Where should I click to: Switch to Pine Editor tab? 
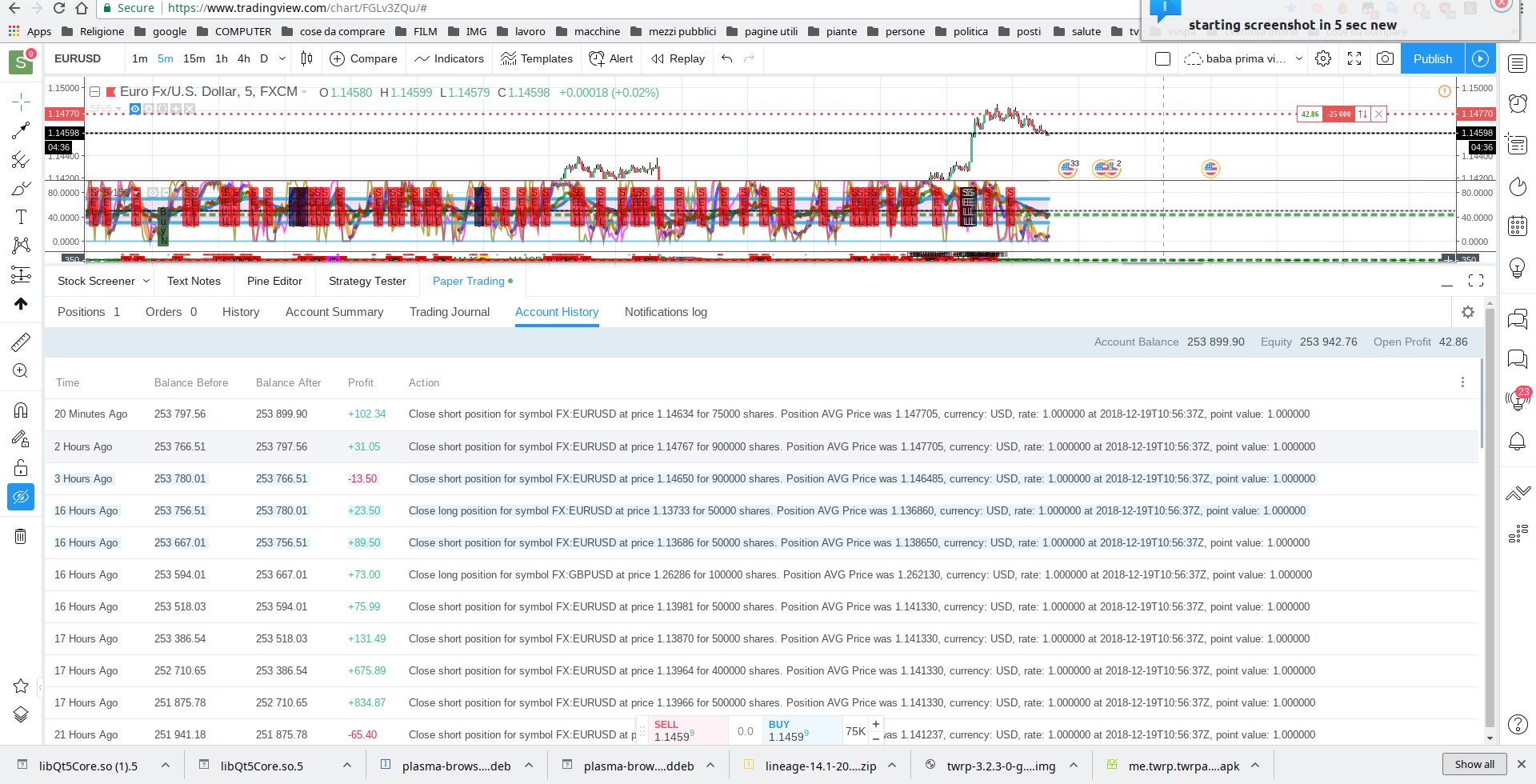(274, 281)
